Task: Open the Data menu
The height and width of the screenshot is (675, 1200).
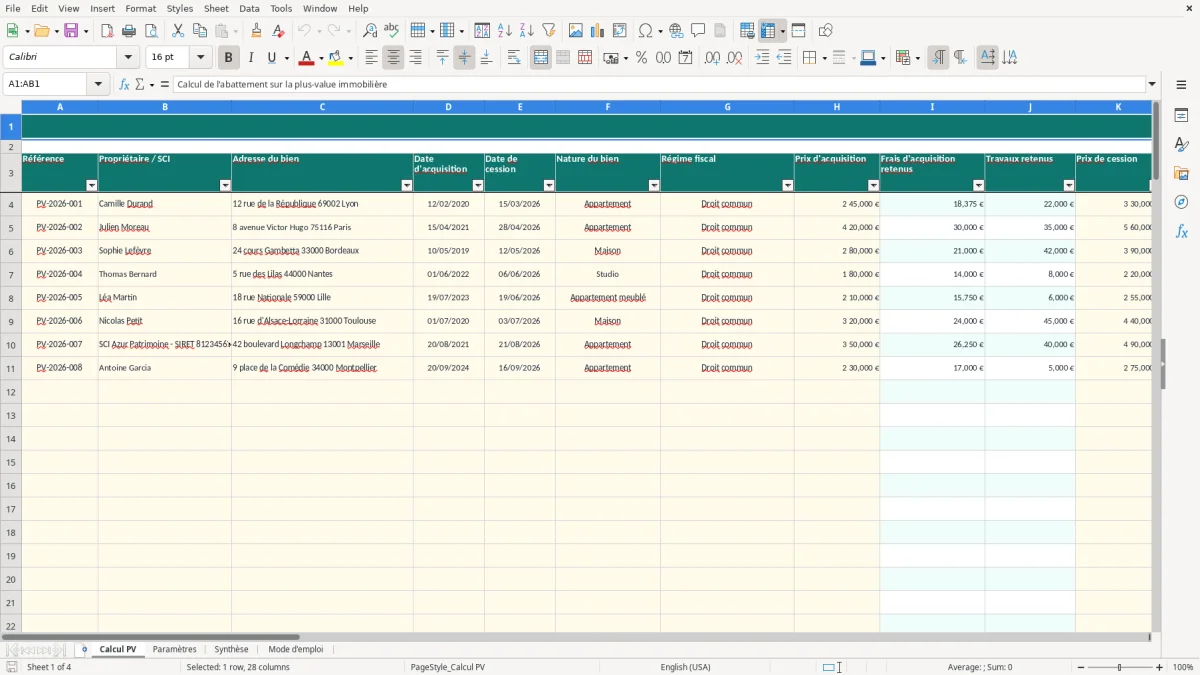Action: [249, 8]
